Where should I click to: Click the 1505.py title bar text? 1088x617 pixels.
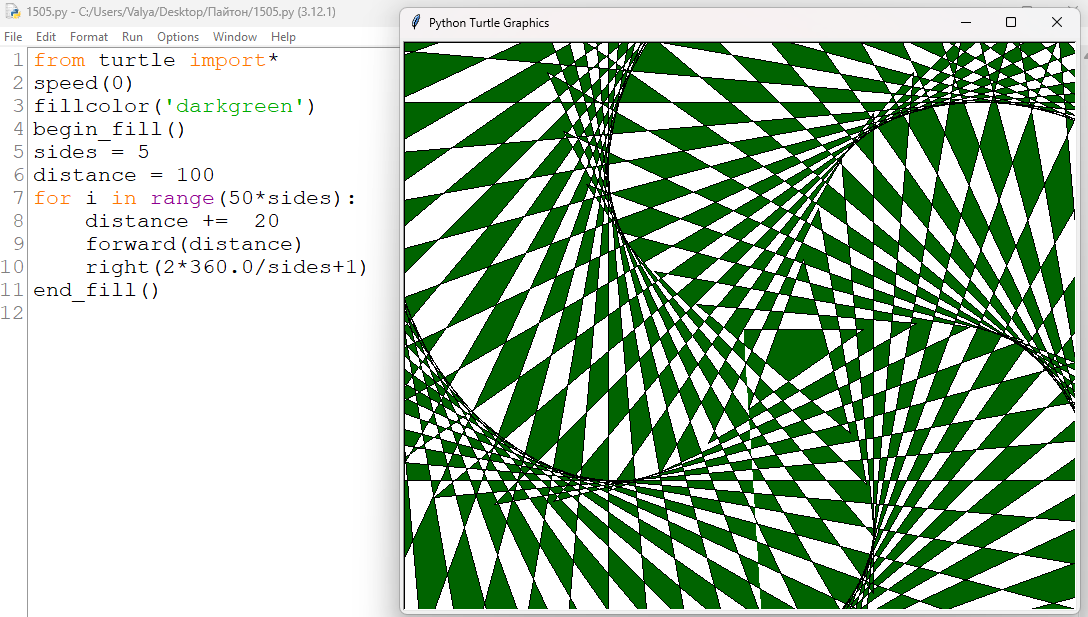click(x=180, y=12)
